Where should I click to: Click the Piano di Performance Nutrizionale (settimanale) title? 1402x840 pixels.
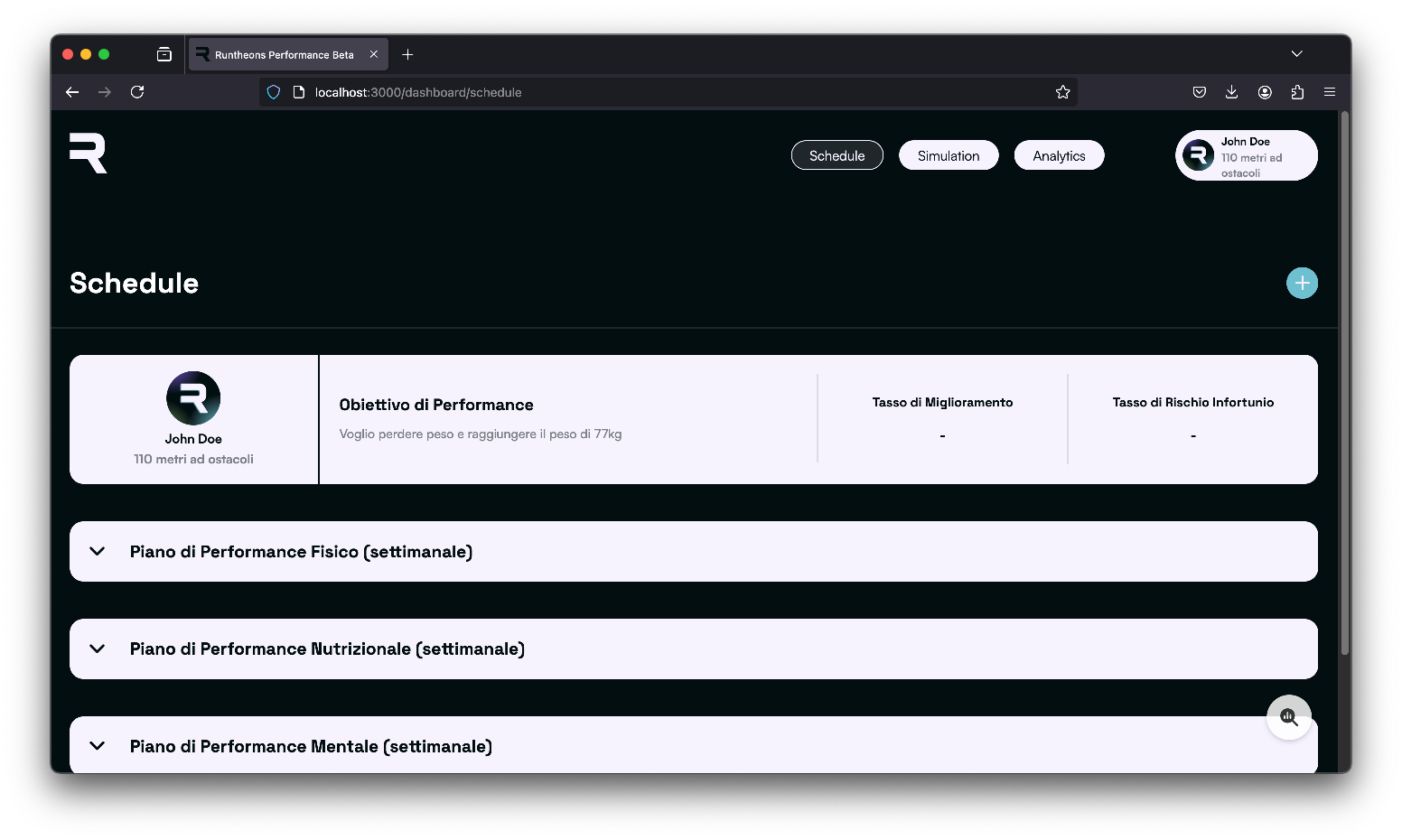coord(327,649)
